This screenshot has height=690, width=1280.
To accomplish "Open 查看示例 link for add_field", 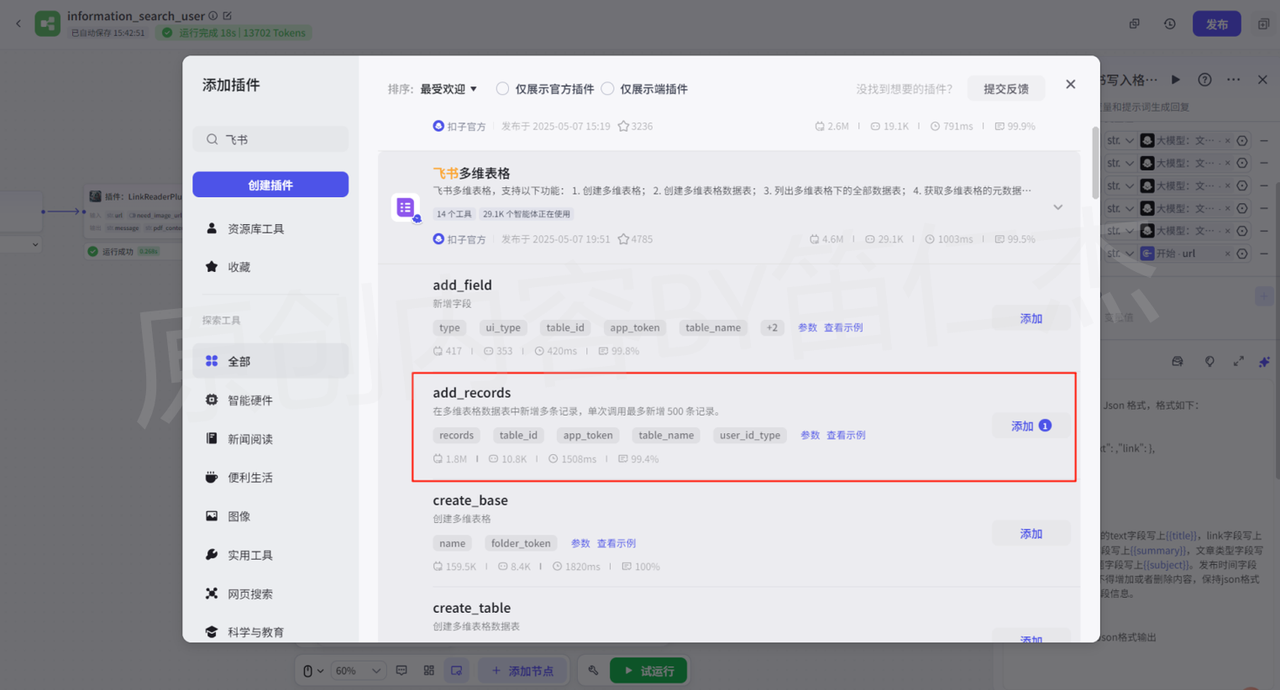I will pyautogui.click(x=843, y=328).
